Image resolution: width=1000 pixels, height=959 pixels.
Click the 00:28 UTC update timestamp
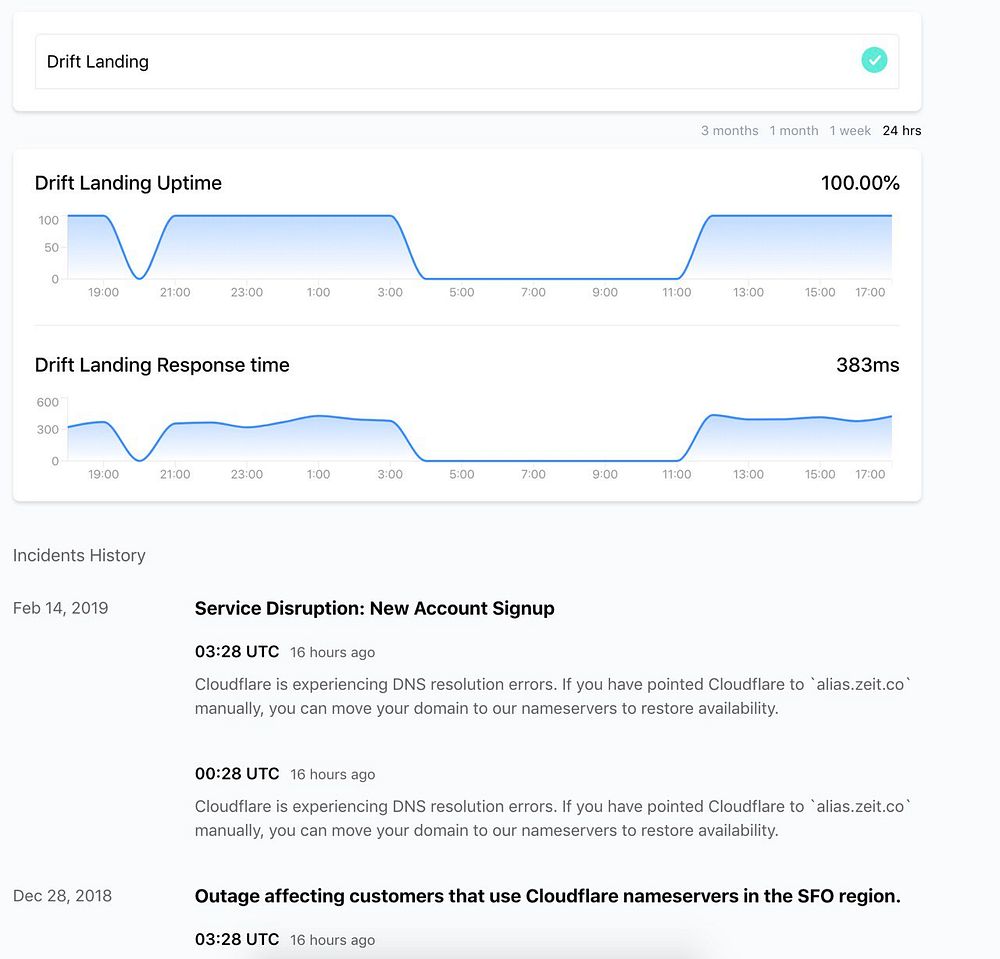click(237, 774)
